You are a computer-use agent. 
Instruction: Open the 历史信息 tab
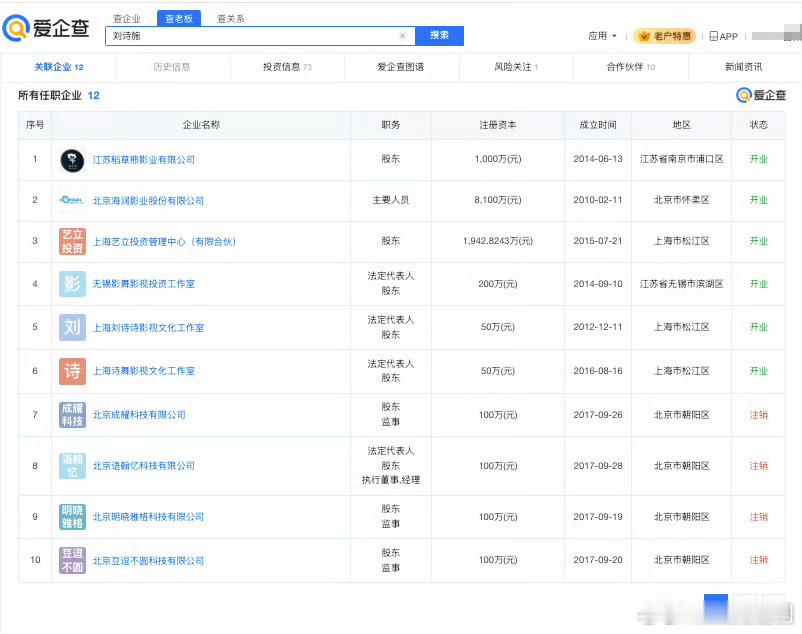pyautogui.click(x=172, y=67)
